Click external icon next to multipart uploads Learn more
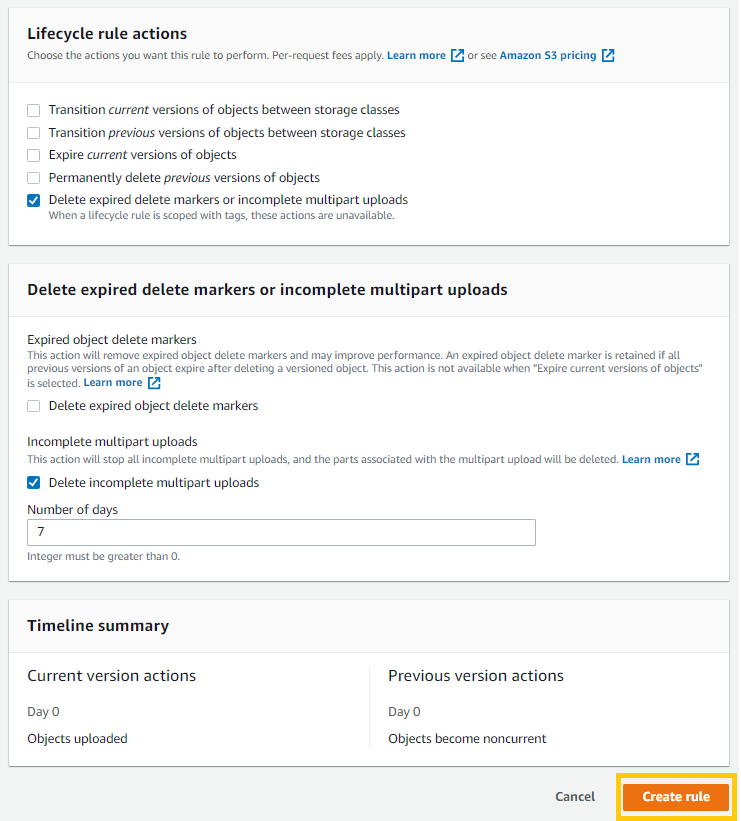 coord(692,459)
